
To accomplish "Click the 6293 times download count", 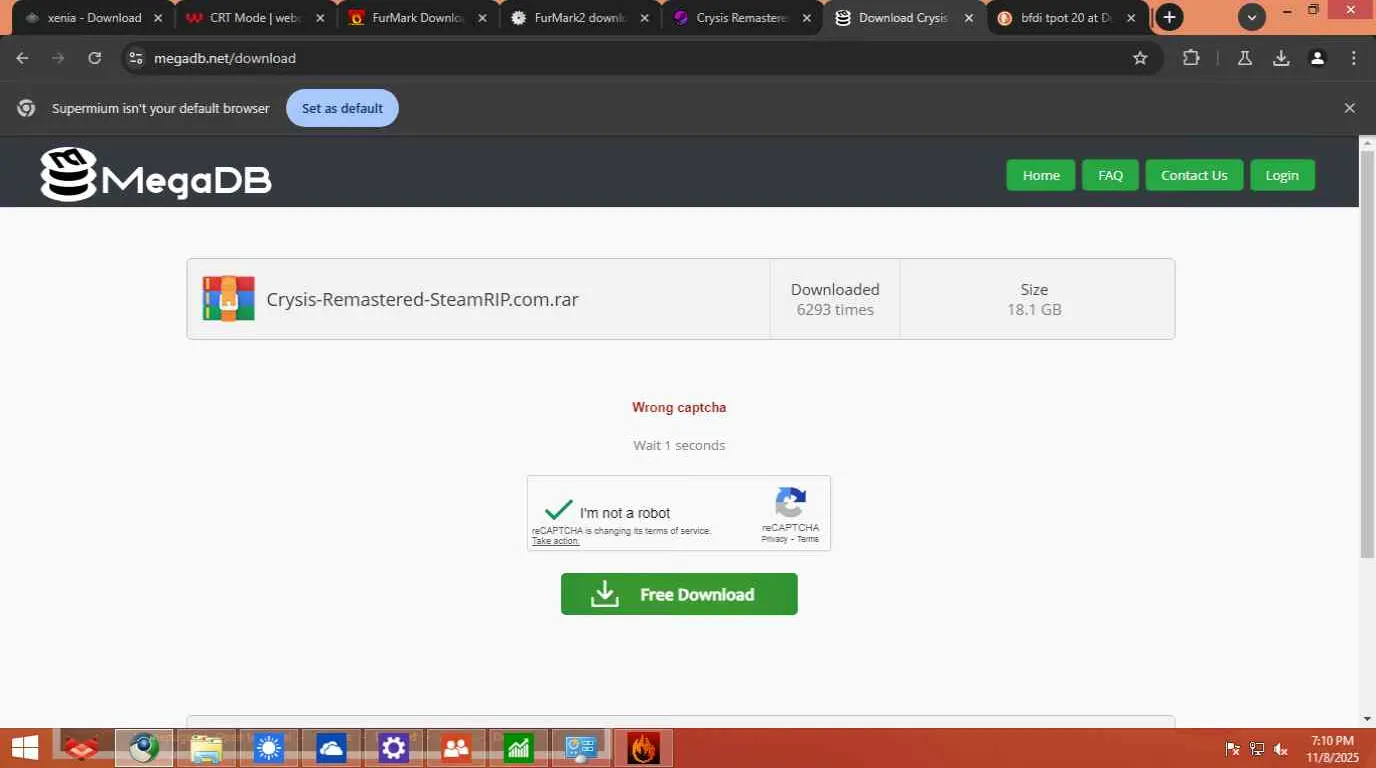I will coord(835,310).
